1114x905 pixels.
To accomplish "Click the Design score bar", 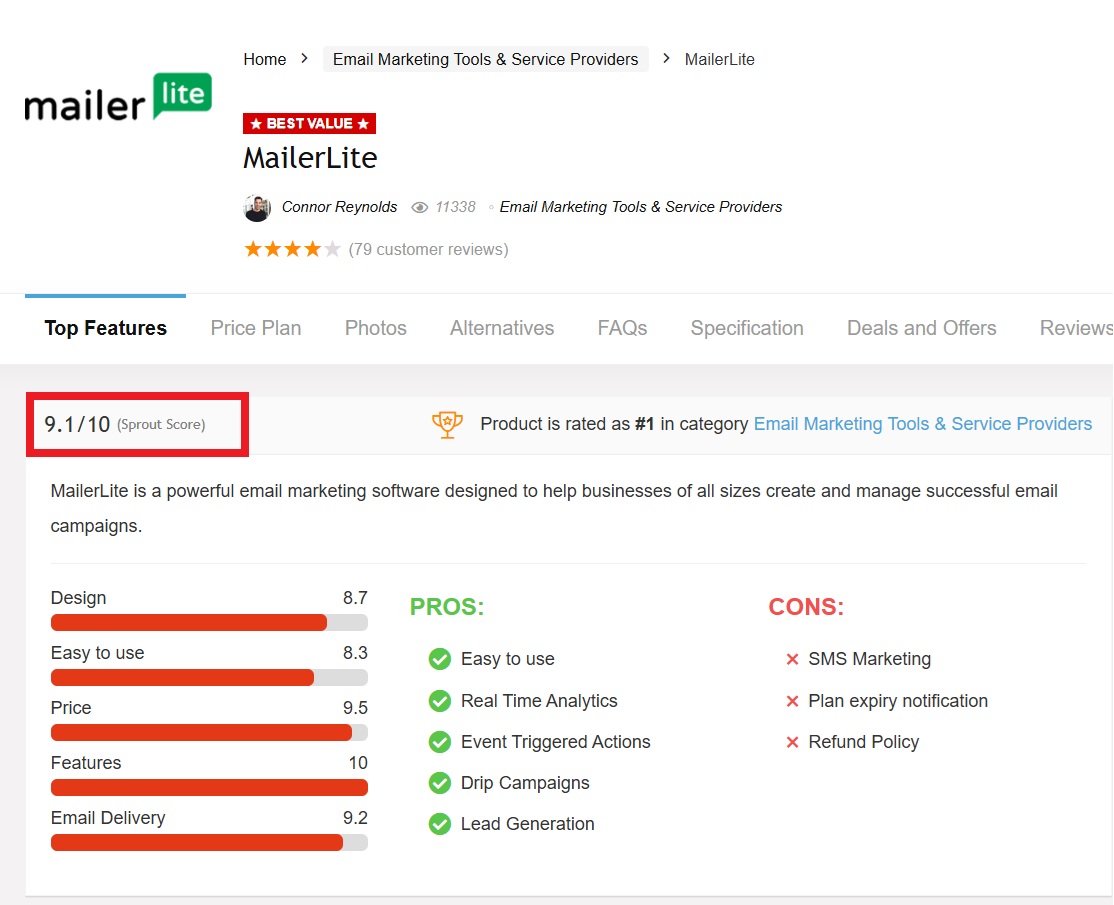I will (209, 623).
